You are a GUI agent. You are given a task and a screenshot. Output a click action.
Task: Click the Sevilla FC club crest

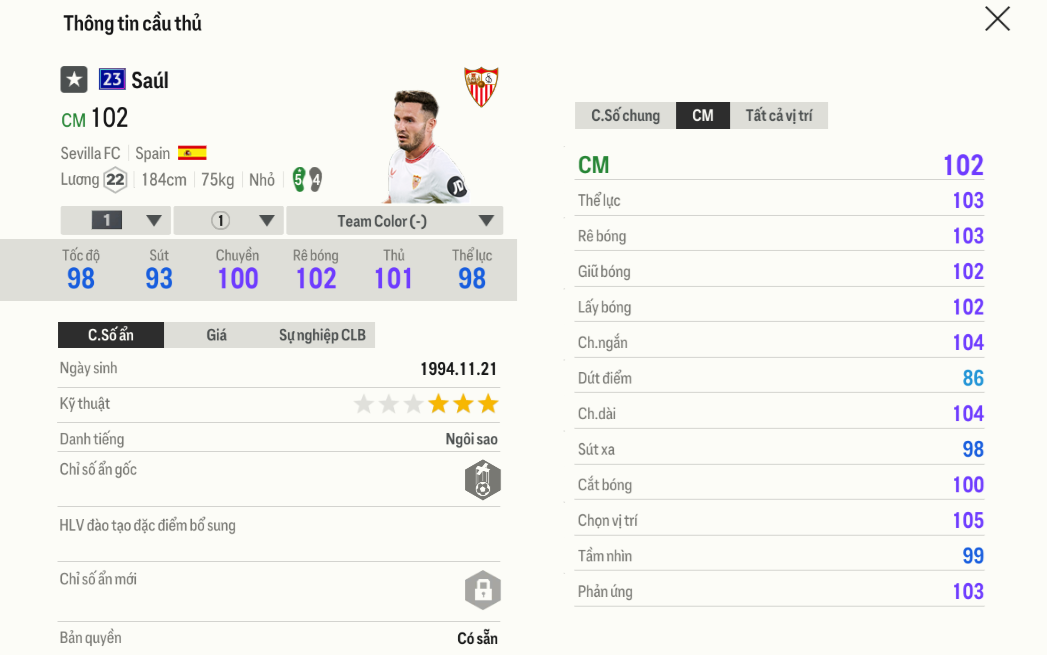click(481, 87)
